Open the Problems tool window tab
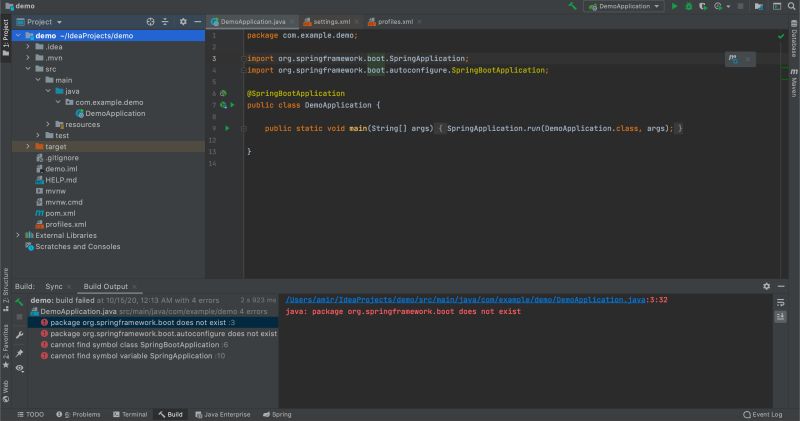Screen dimensions: 800x421 (x=78, y=414)
